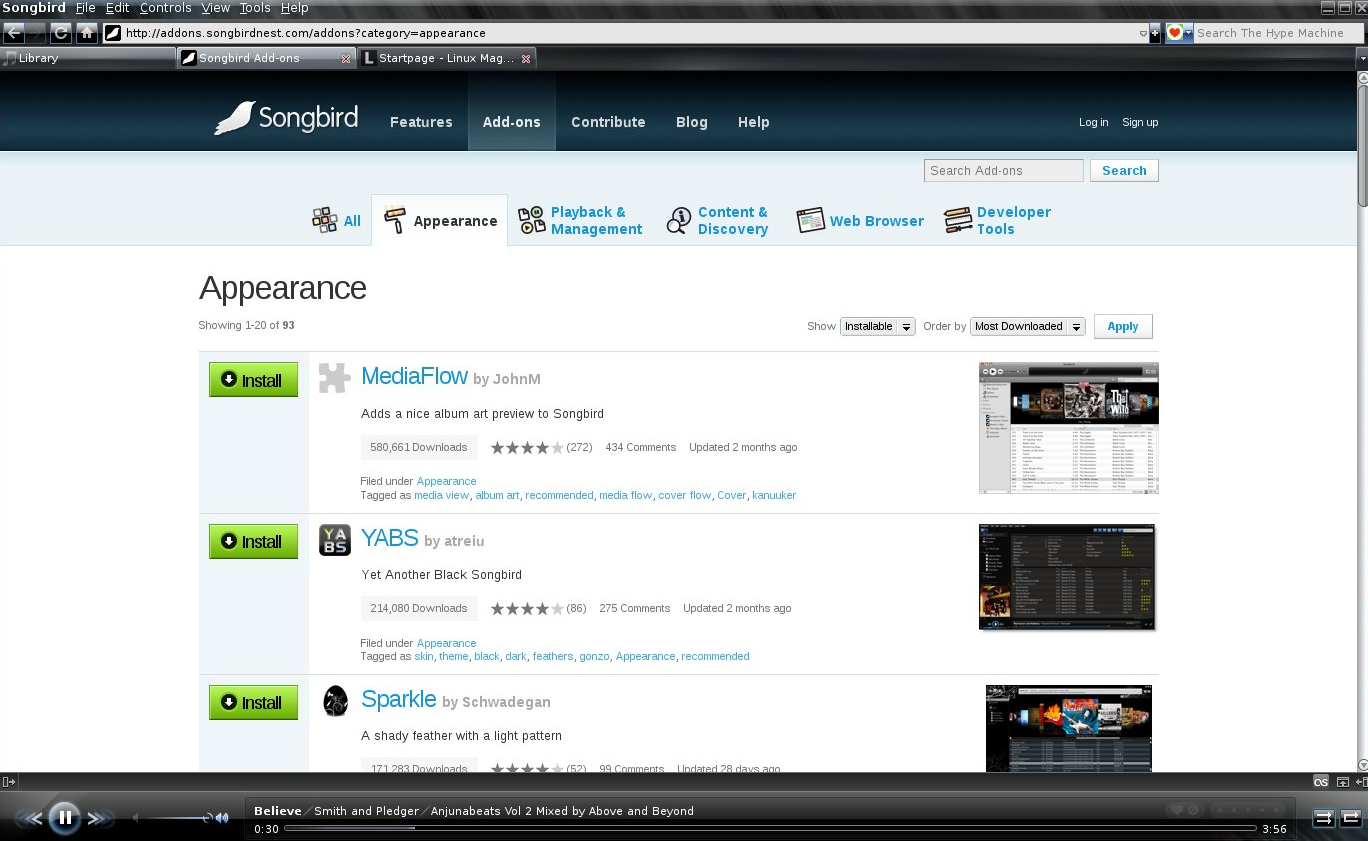This screenshot has height=841, width=1368.
Task: Click the bookmark plus button beside address bar
Action: 1155,33
